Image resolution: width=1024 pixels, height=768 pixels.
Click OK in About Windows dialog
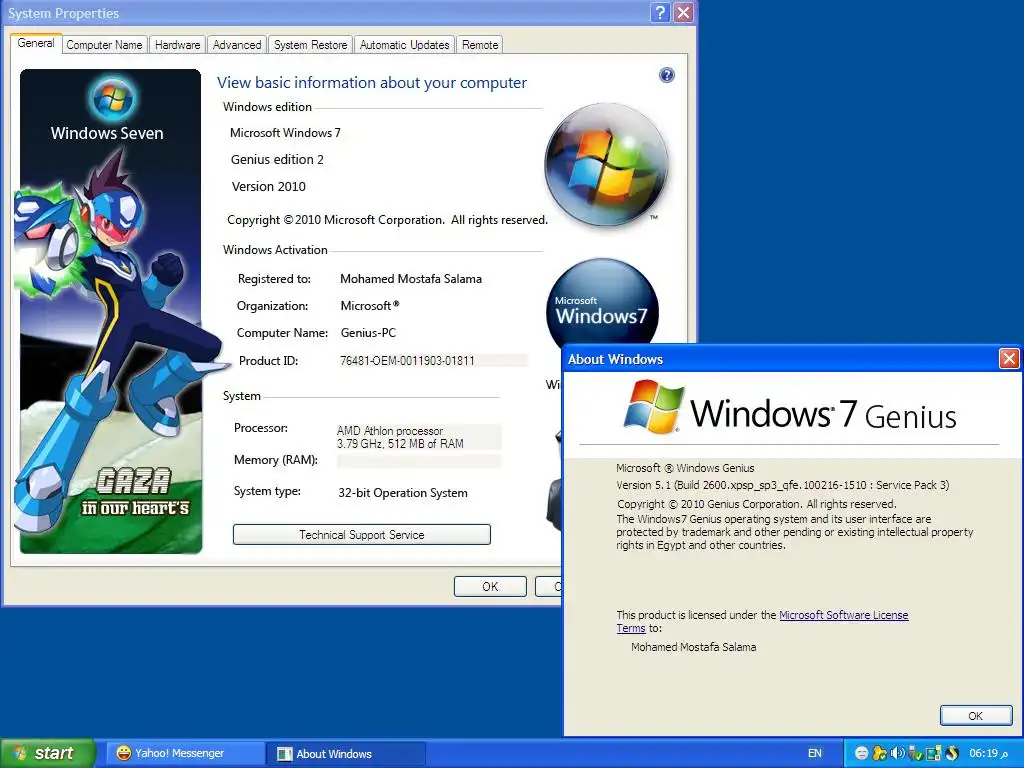(x=976, y=716)
